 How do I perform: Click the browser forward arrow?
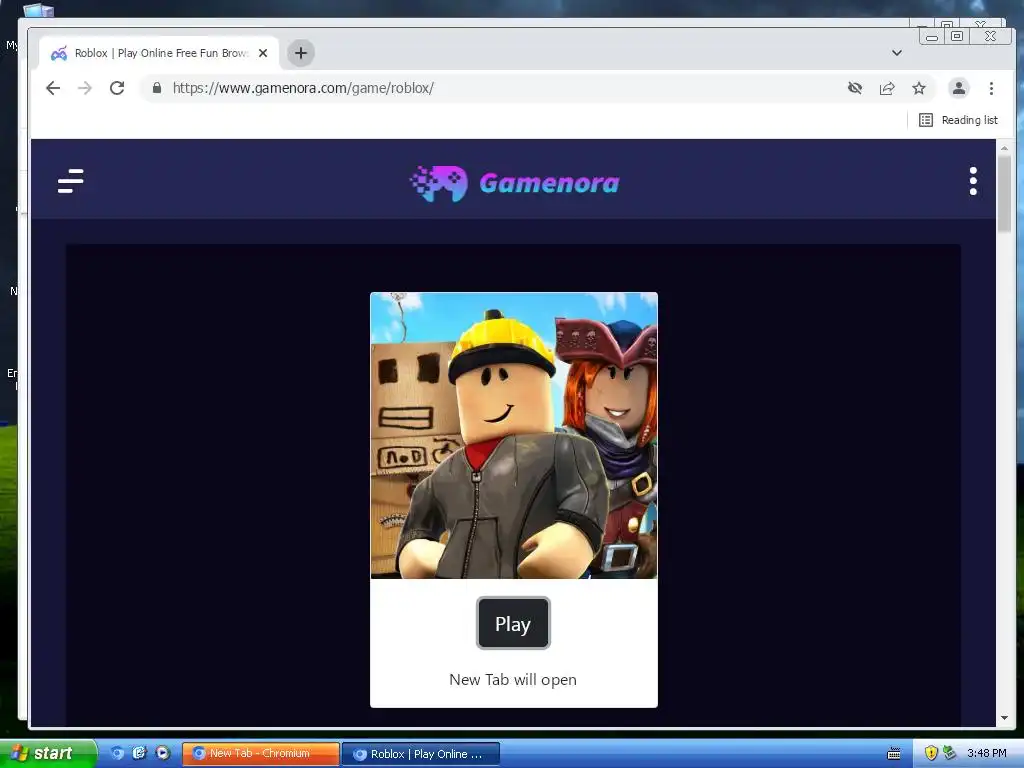[x=85, y=88]
